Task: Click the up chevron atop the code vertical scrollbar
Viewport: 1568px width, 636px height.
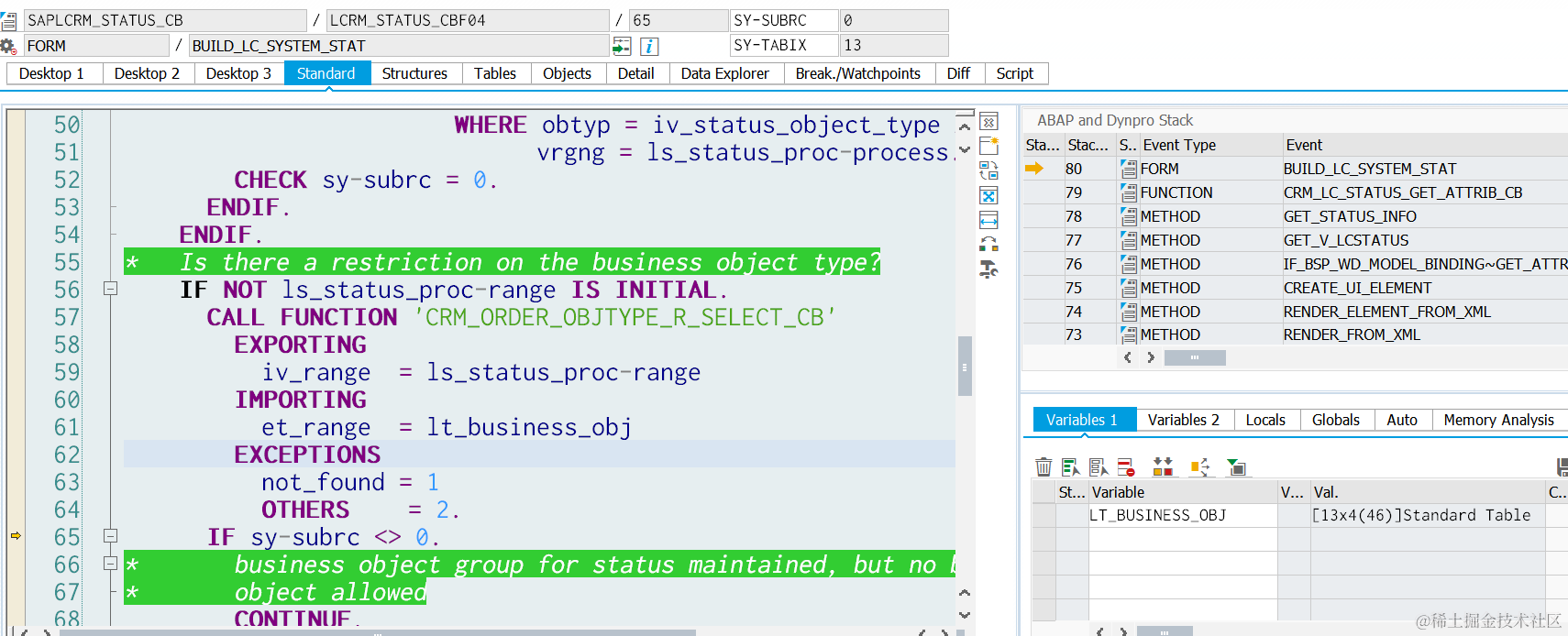Action: coord(965,126)
